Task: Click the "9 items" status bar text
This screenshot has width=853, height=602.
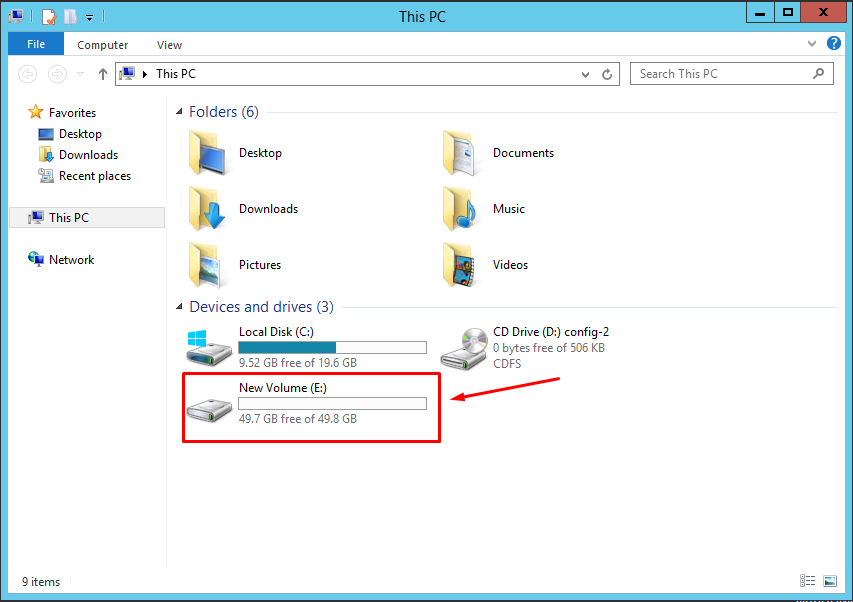Action: [41, 582]
